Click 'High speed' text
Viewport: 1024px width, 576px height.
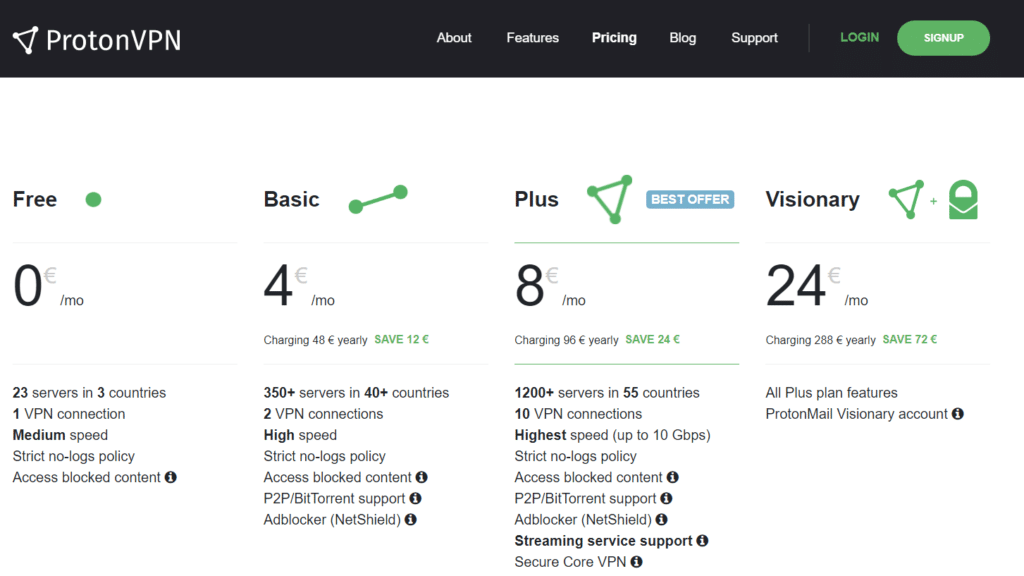point(300,436)
